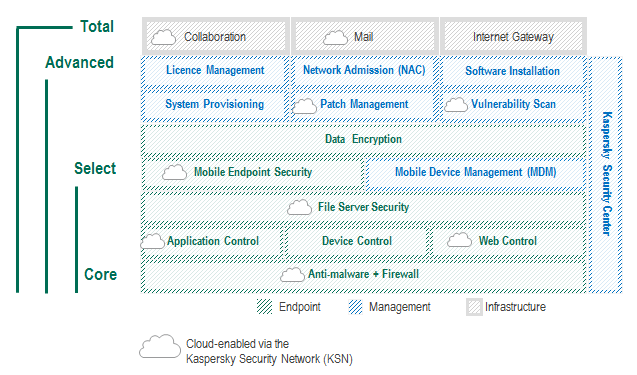The width and height of the screenshot is (637, 375).
Task: Click the File Server Security text
Action: coord(363,207)
